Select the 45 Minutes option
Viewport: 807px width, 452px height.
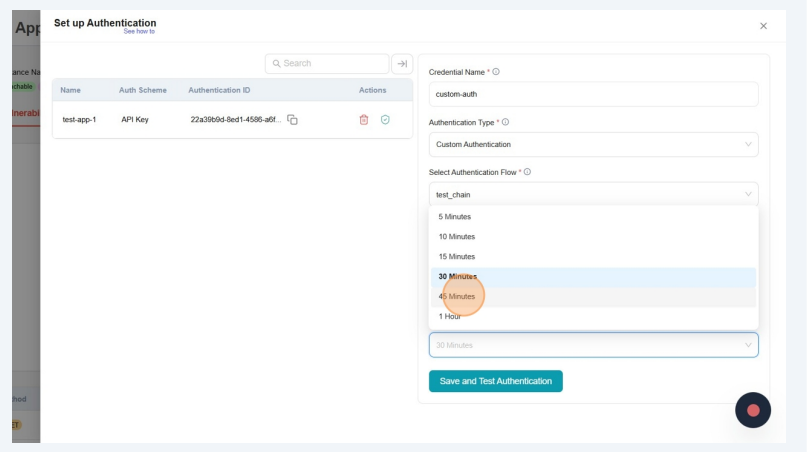[457, 297]
